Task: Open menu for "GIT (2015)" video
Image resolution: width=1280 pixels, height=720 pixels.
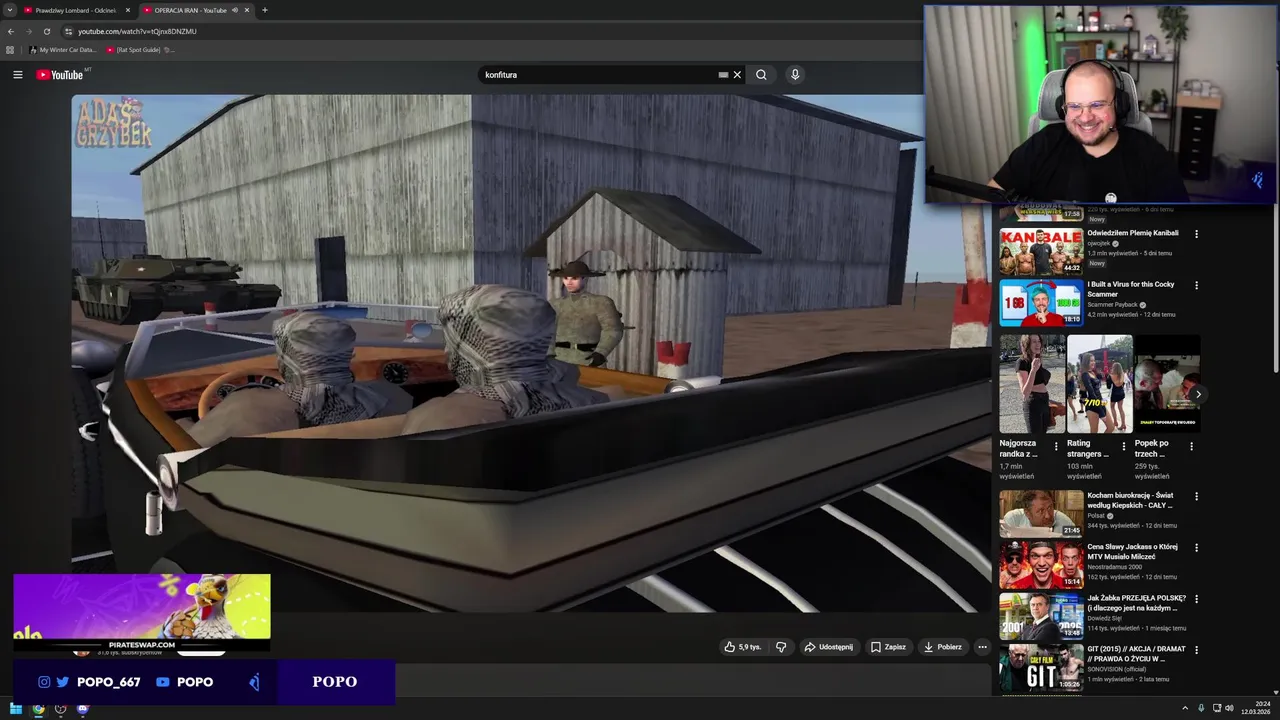Action: [x=1196, y=650]
